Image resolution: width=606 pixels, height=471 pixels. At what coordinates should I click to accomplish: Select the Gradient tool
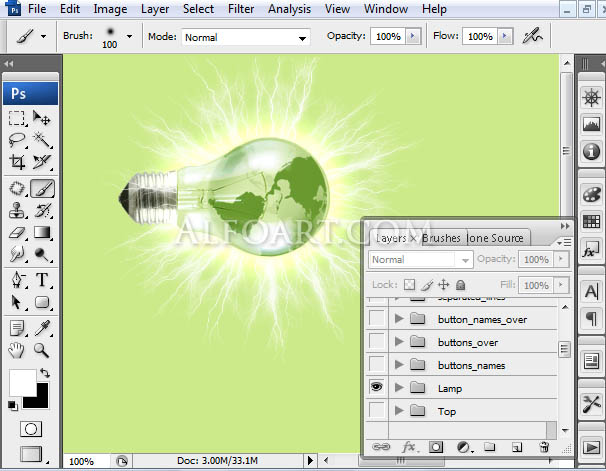click(42, 233)
